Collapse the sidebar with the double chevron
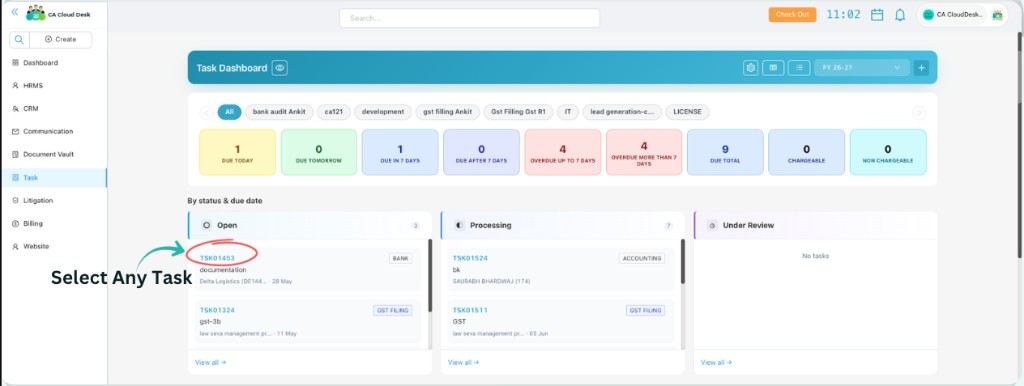 coord(14,12)
